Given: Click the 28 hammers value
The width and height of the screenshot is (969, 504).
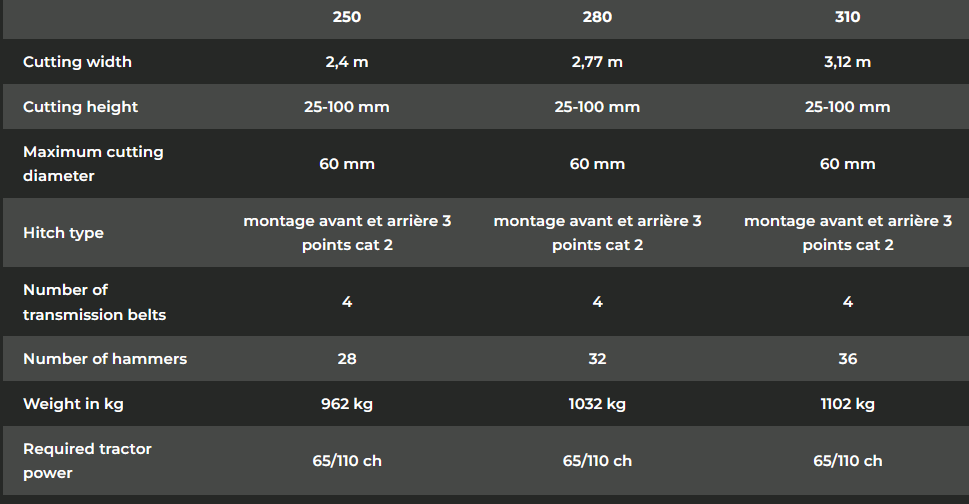Looking at the screenshot, I should tap(347, 359).
